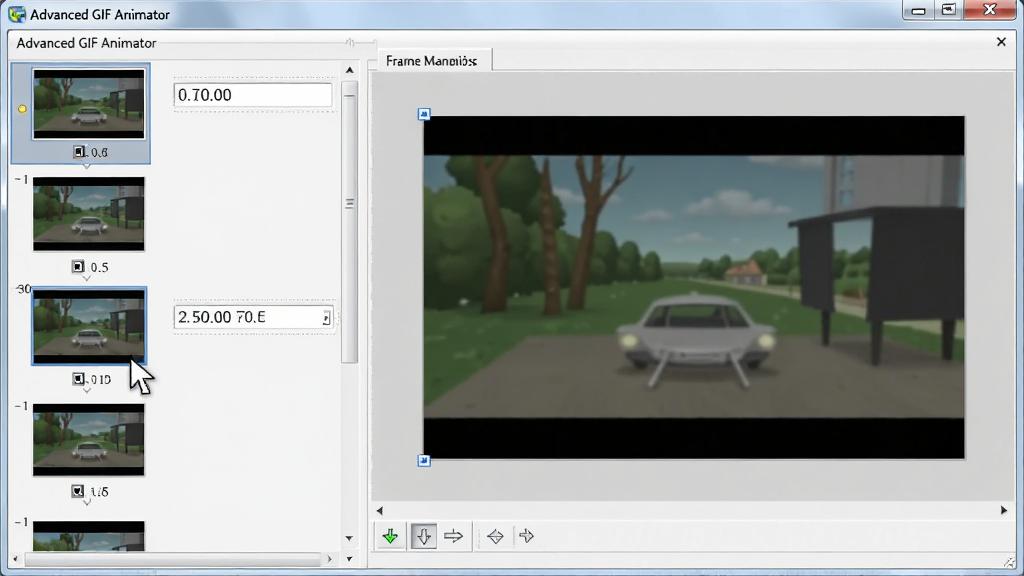The width and height of the screenshot is (1024, 576).
Task: Click the frame list vertical scrollbar up arrow
Action: [349, 70]
